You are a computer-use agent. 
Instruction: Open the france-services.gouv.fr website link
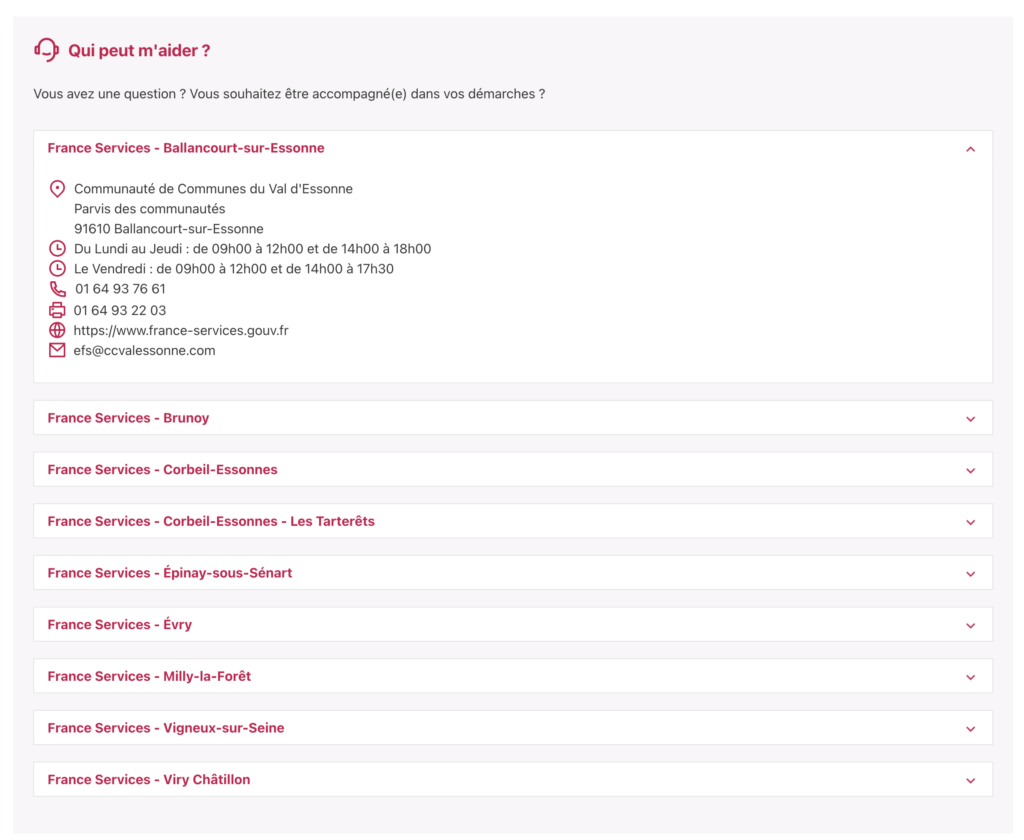click(x=181, y=331)
